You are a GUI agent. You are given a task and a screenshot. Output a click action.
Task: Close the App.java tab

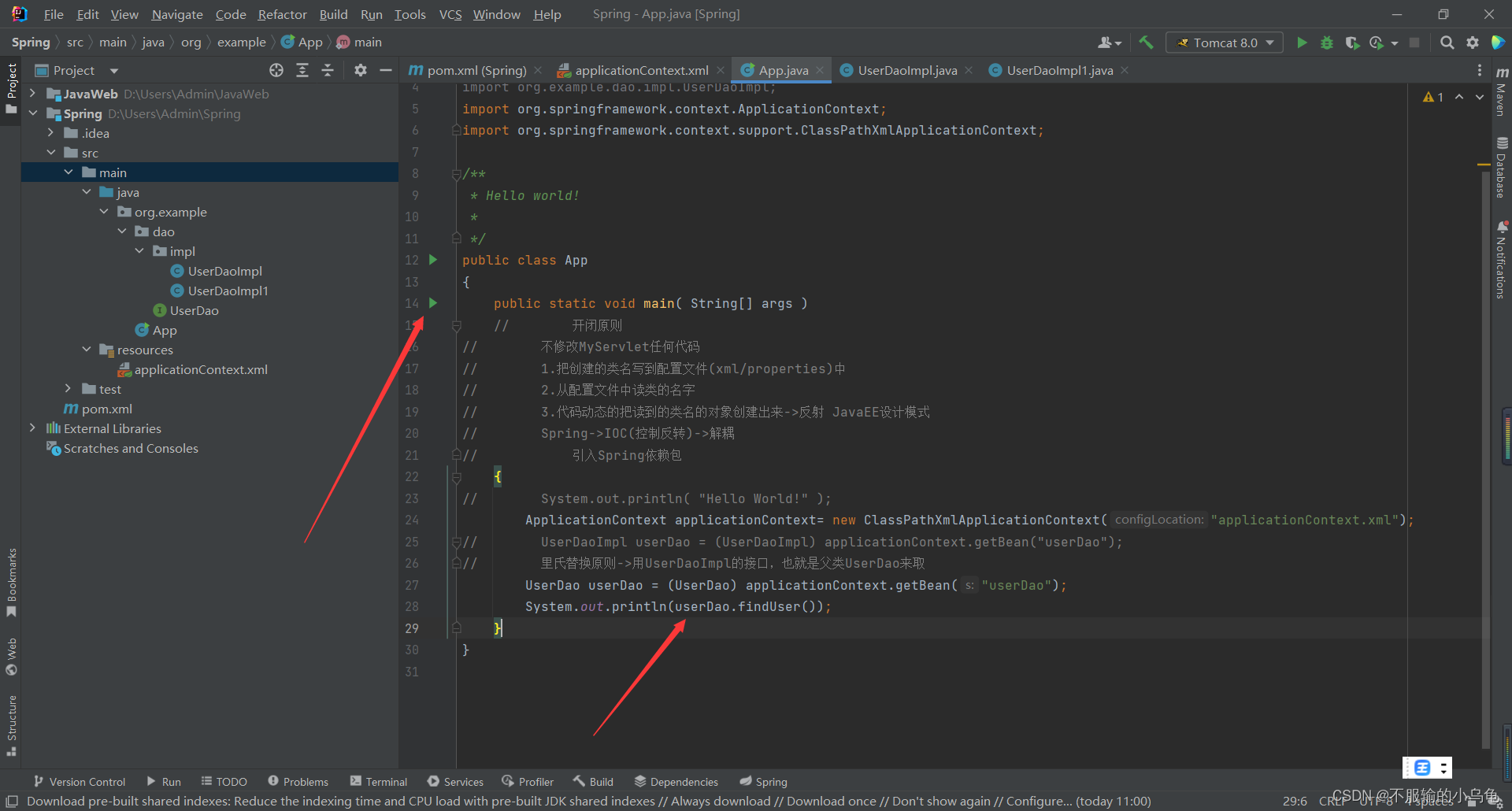point(820,70)
